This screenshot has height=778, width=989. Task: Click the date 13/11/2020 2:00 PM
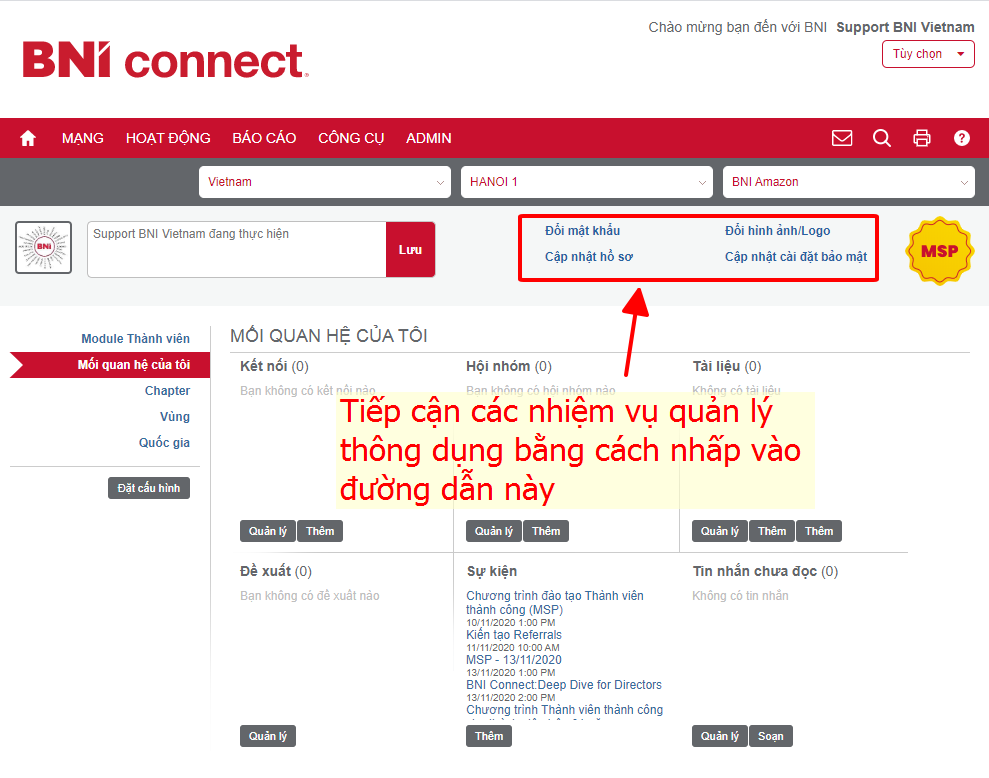511,697
